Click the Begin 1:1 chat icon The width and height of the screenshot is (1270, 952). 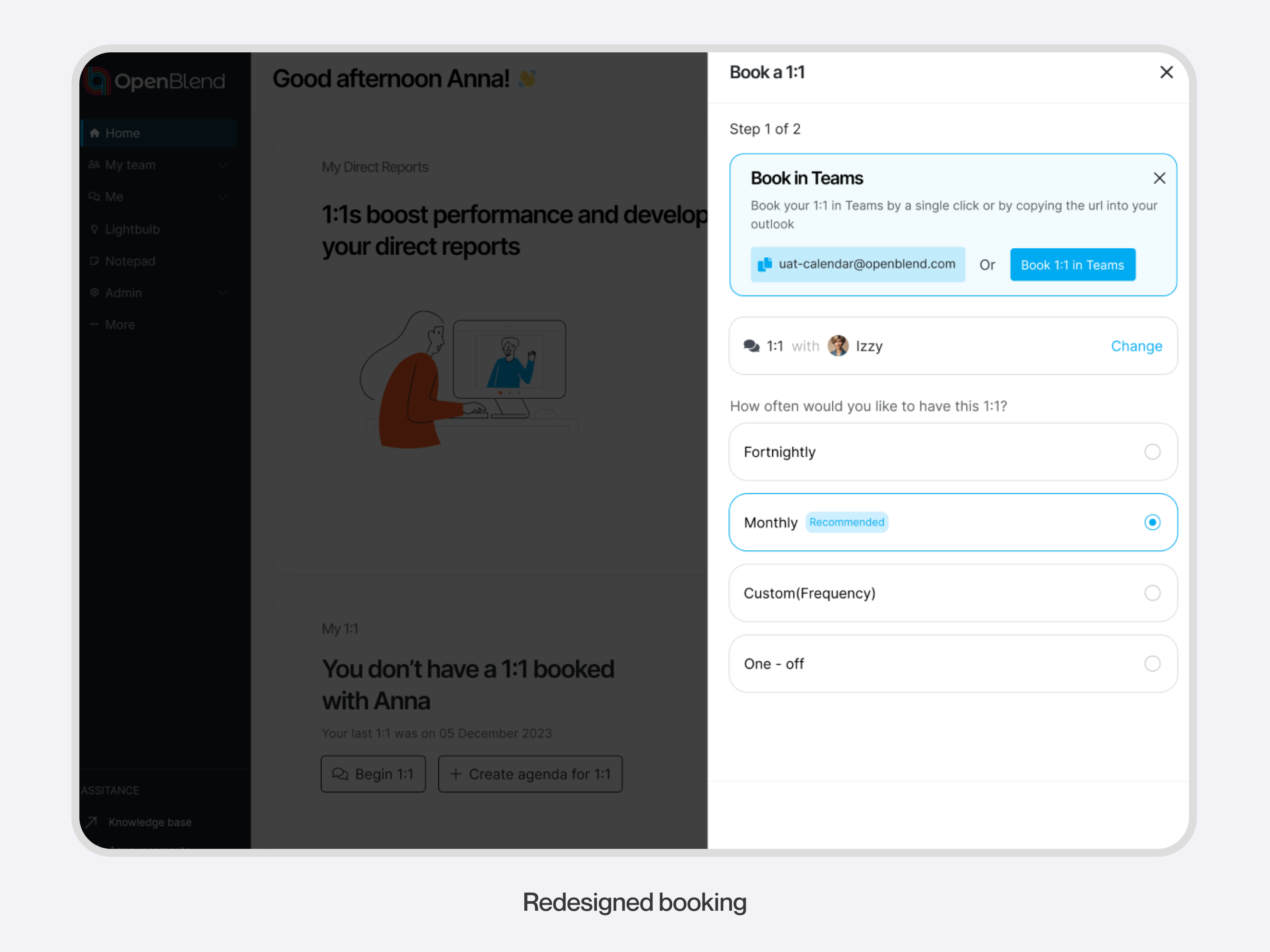point(340,774)
